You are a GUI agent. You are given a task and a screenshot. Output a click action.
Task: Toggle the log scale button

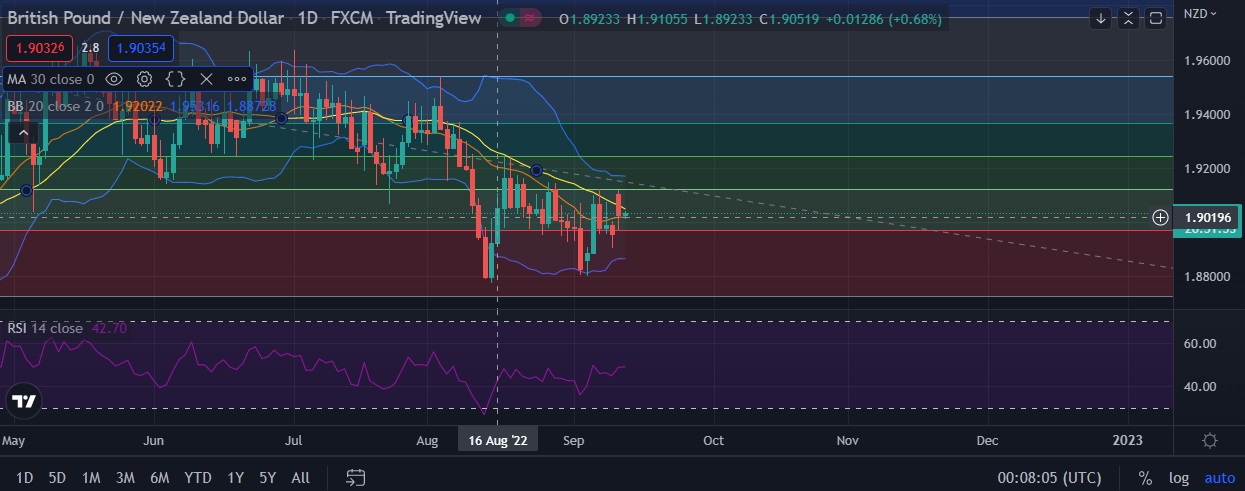[1178, 478]
